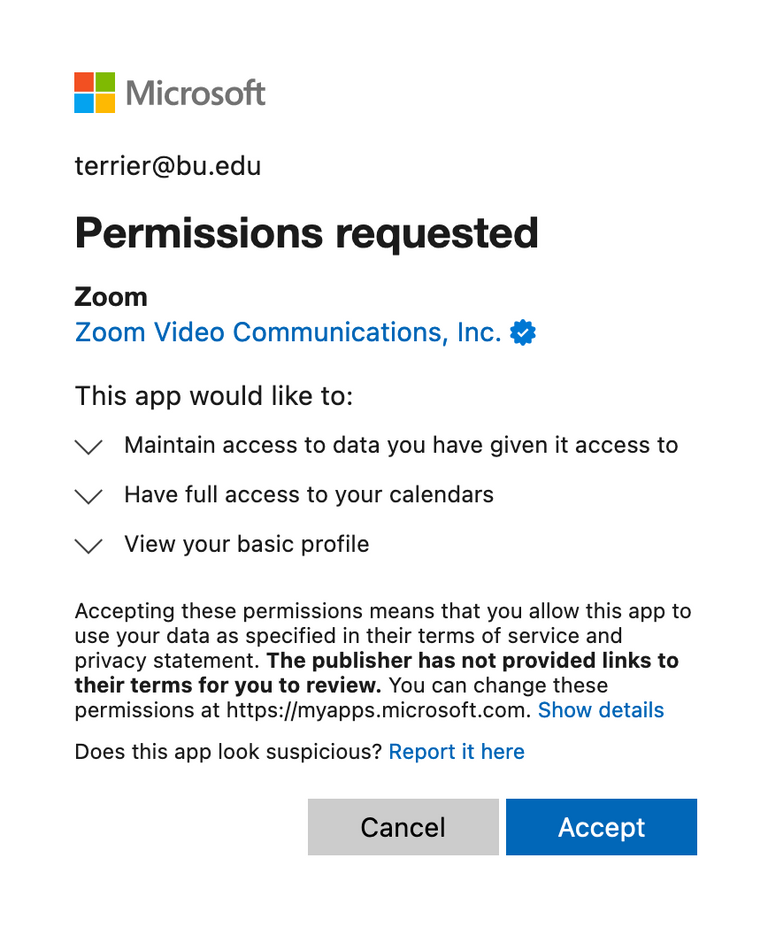Image resolution: width=768 pixels, height=925 pixels.
Task: Click the bold Zoom app name
Action: tap(111, 297)
